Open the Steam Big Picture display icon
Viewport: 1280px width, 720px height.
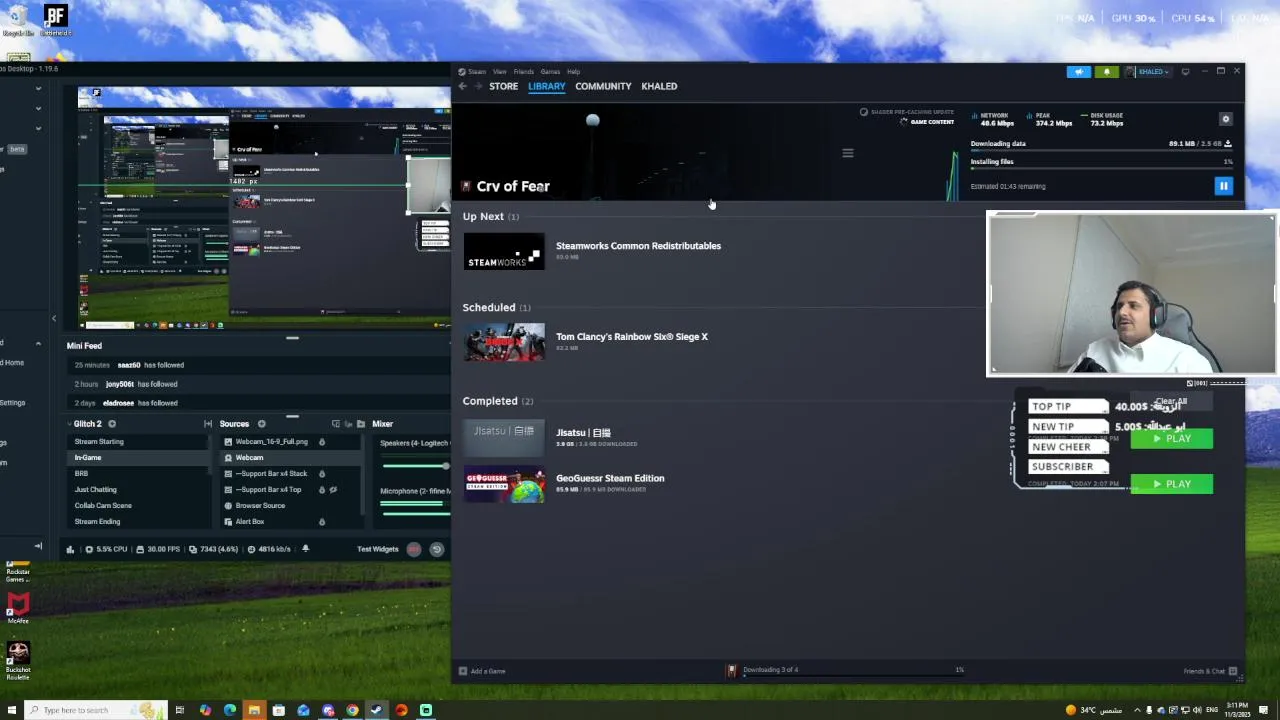(x=1185, y=72)
